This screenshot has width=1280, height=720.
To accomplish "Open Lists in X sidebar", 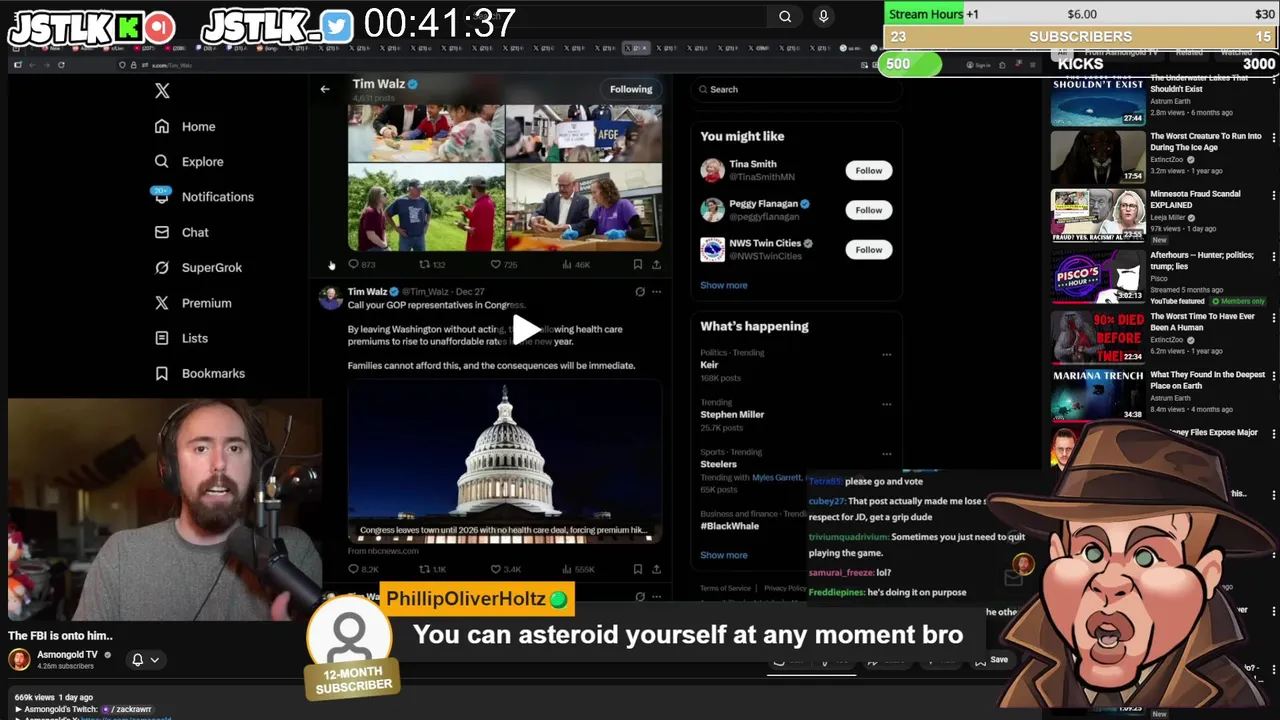I will (181, 338).
